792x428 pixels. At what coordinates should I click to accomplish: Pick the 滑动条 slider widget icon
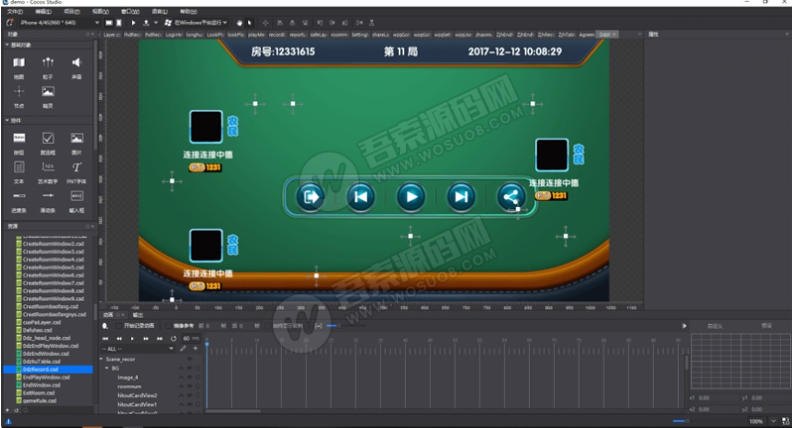tap(47, 196)
